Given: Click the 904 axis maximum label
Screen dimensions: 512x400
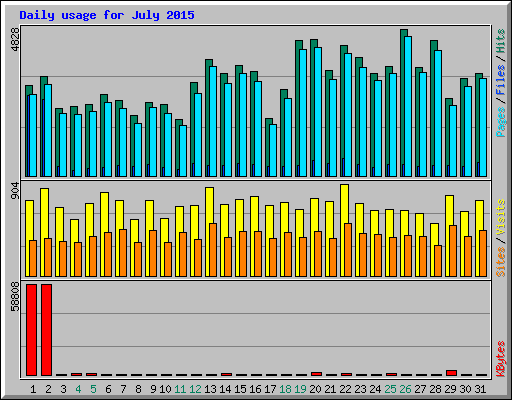Looking at the screenshot, I should click(15, 191).
